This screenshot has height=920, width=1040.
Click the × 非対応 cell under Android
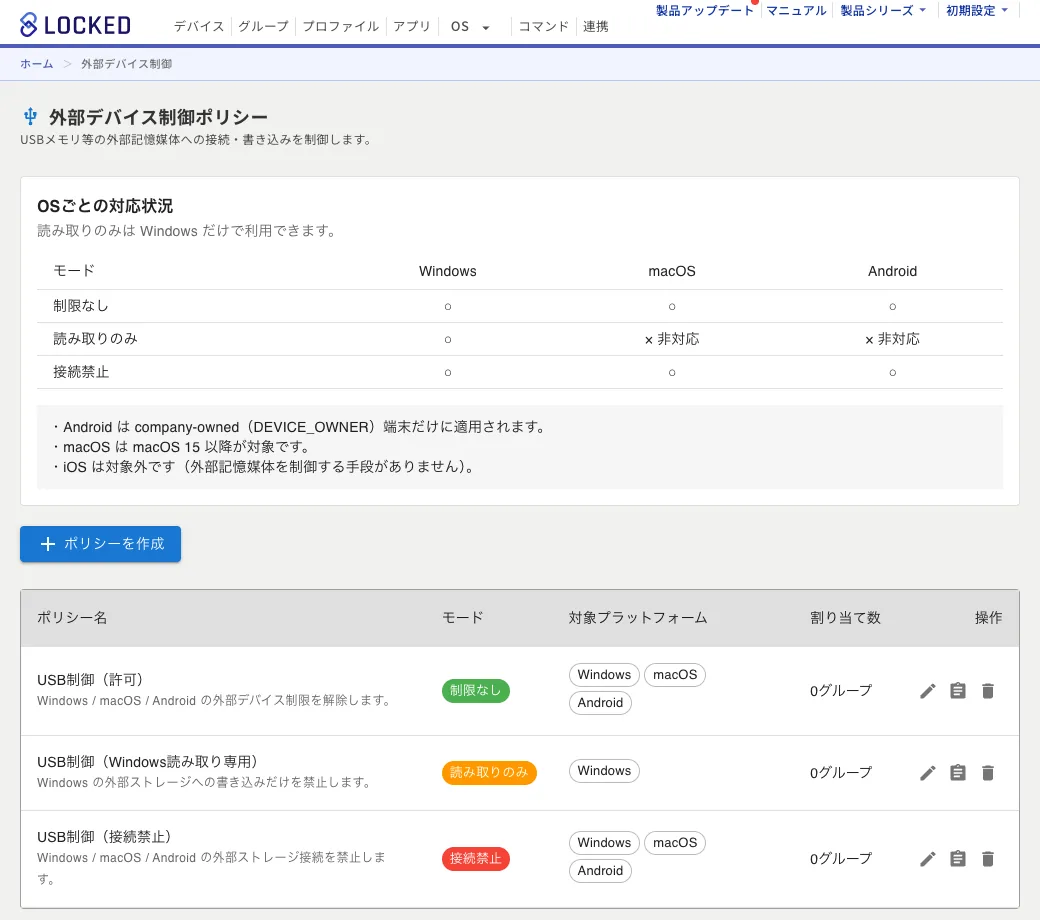point(892,339)
